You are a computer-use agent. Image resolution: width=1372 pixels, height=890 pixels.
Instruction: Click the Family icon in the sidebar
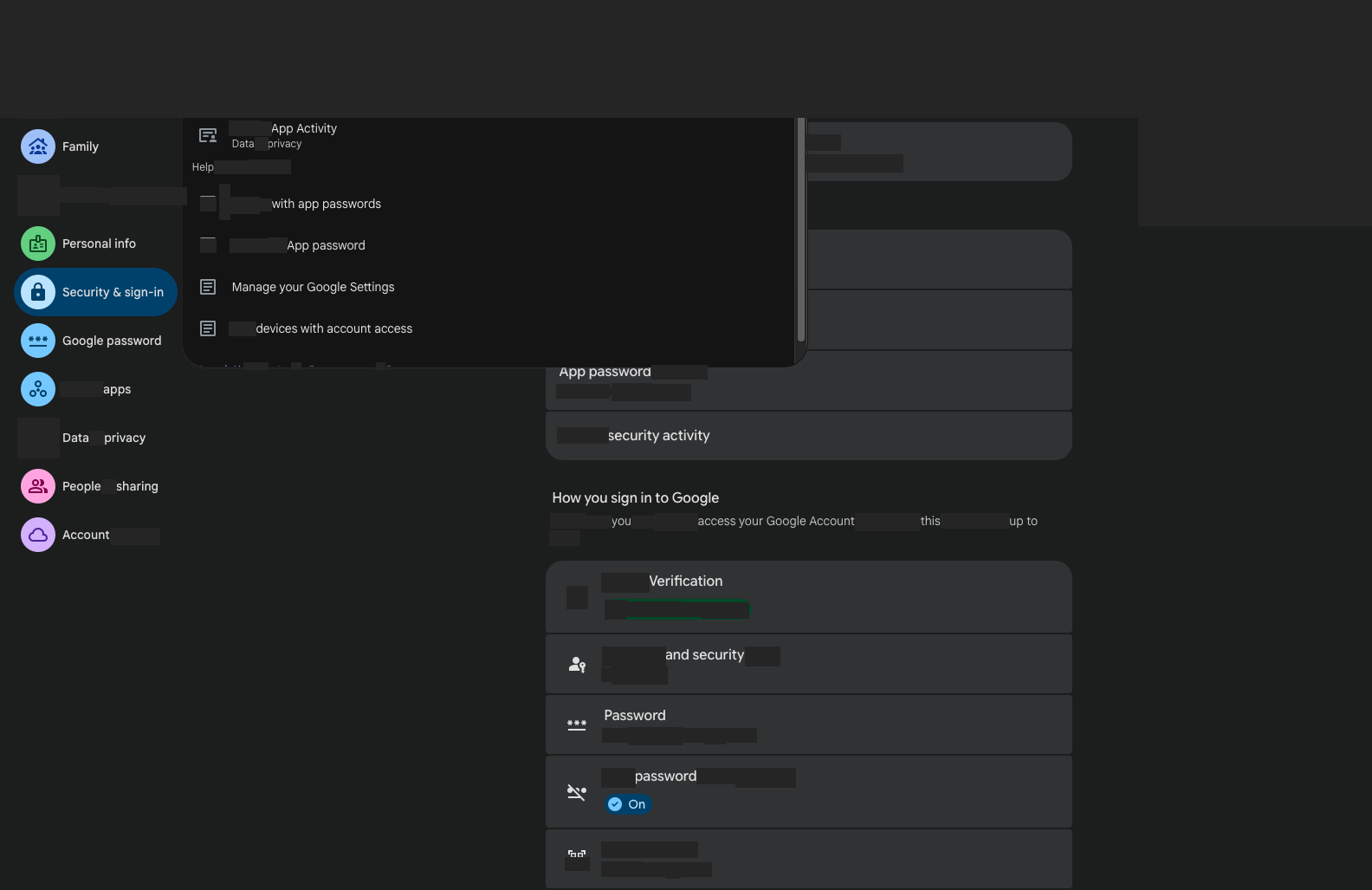(x=38, y=146)
